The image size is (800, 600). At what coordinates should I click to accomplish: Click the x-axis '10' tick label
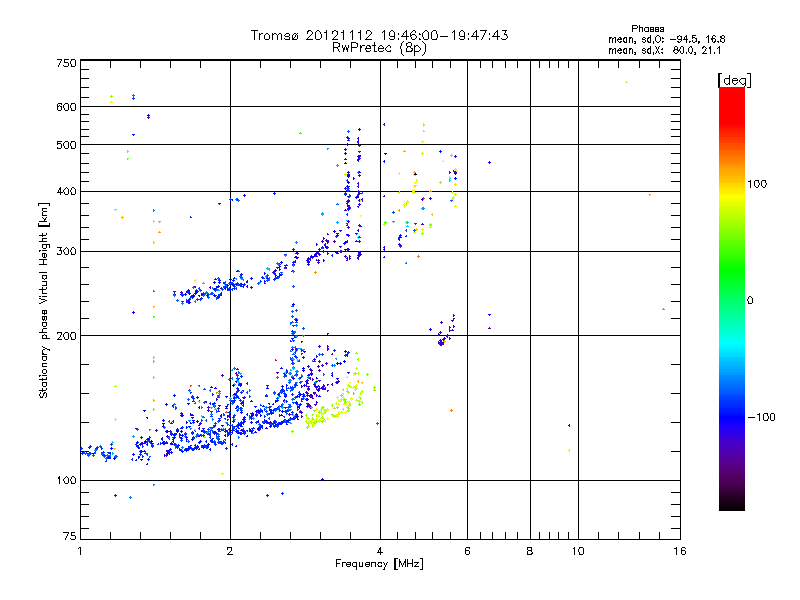[x=578, y=551]
